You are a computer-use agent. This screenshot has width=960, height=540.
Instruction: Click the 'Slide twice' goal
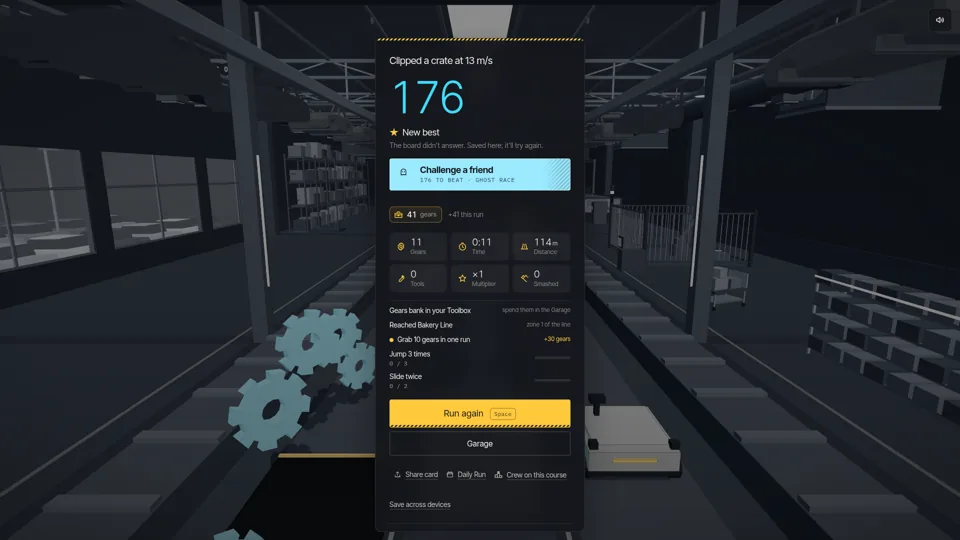coord(405,377)
